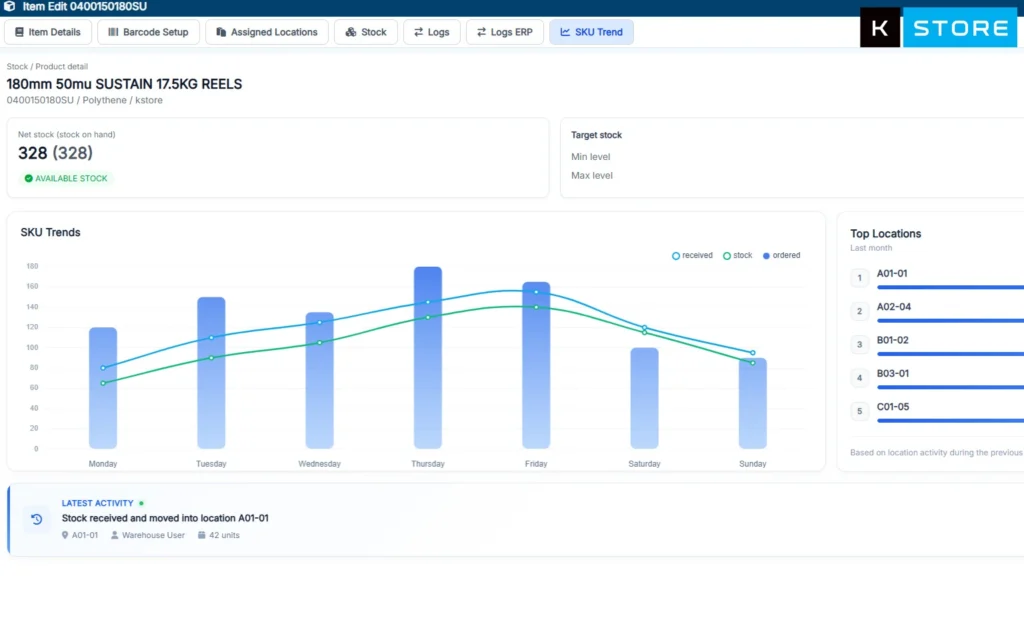The image size is (1024, 618).
Task: Click the K STORE logo
Action: pos(938,27)
